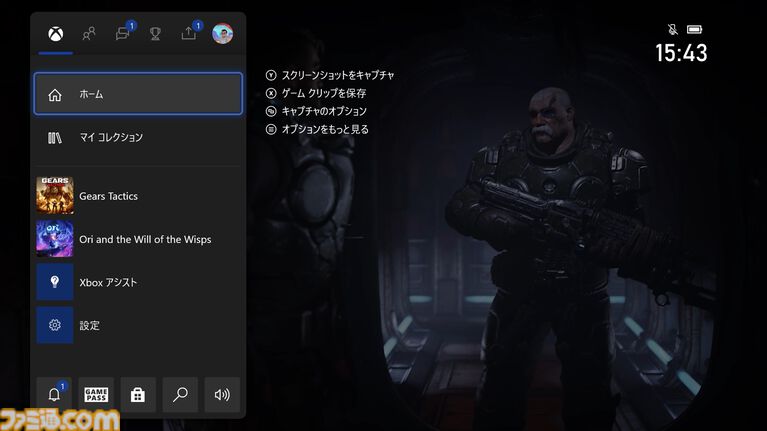Screen dimensions: 767x431
Task: Open マイ コレクション
Action: coord(138,137)
